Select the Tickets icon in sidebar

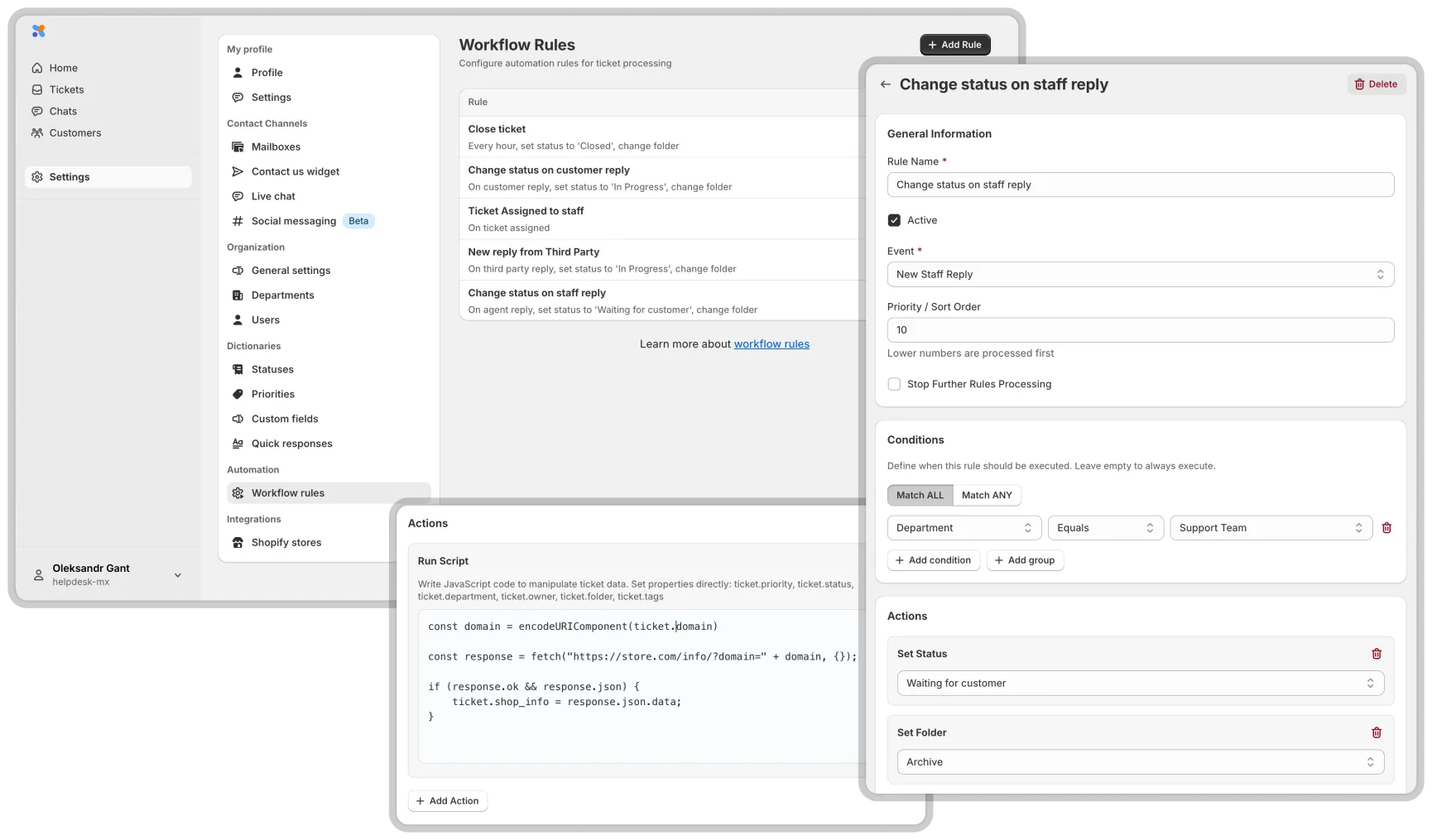37,89
